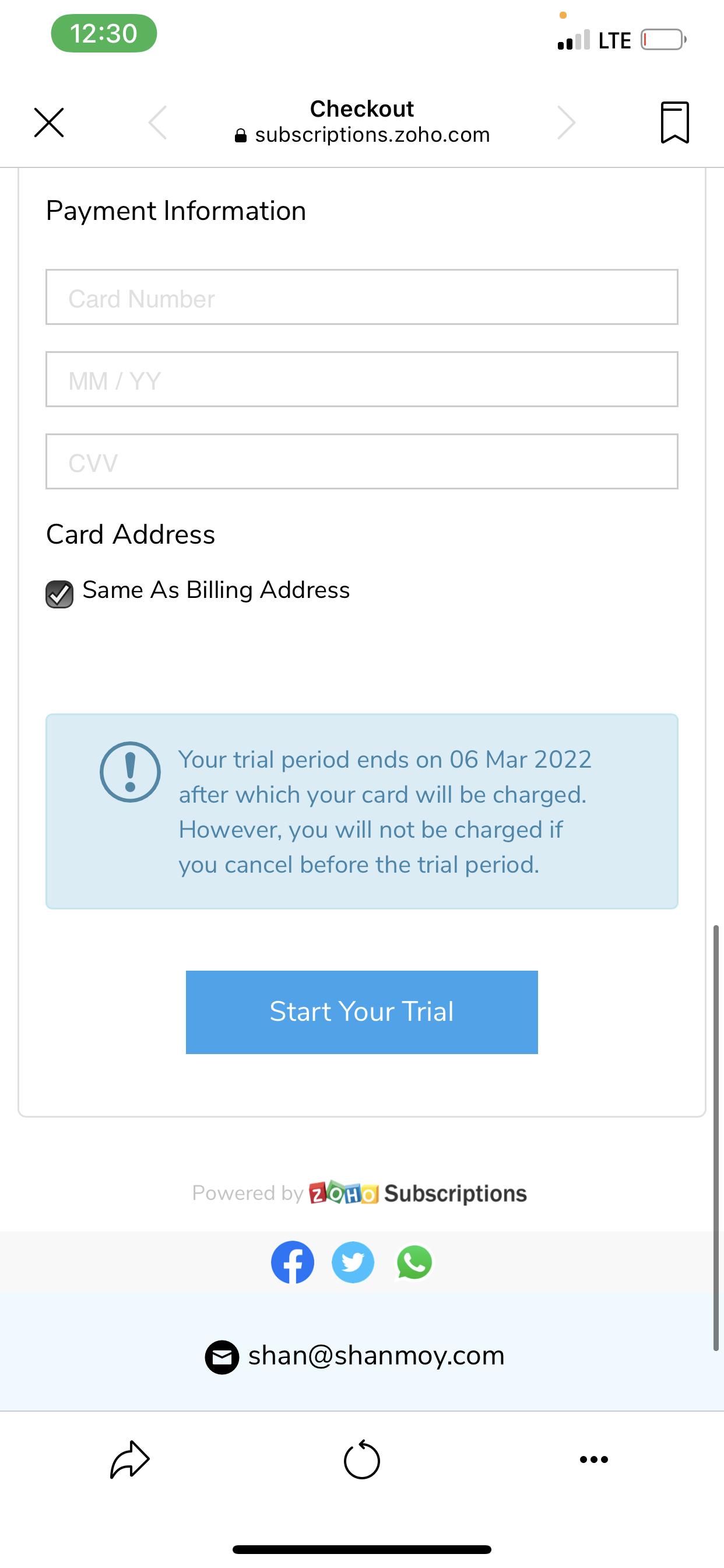Tap the bookmark icon

[674, 123]
